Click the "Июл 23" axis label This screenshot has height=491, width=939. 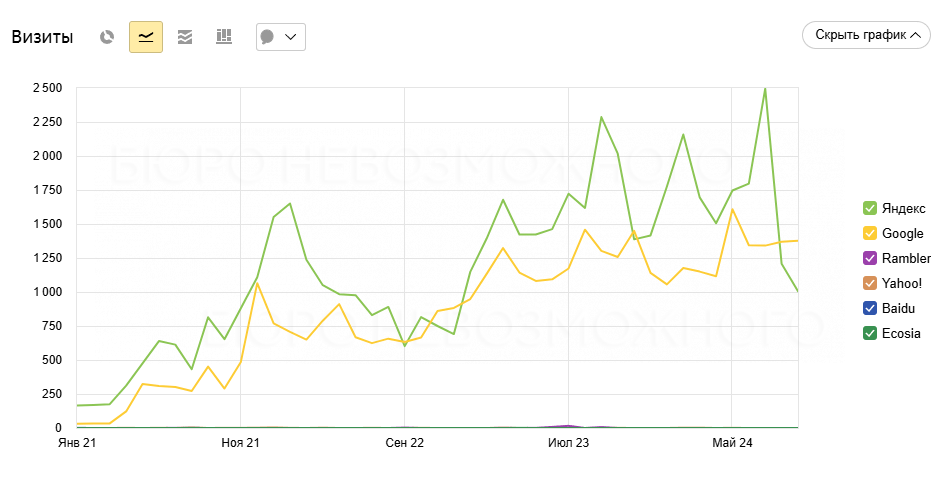tap(568, 442)
